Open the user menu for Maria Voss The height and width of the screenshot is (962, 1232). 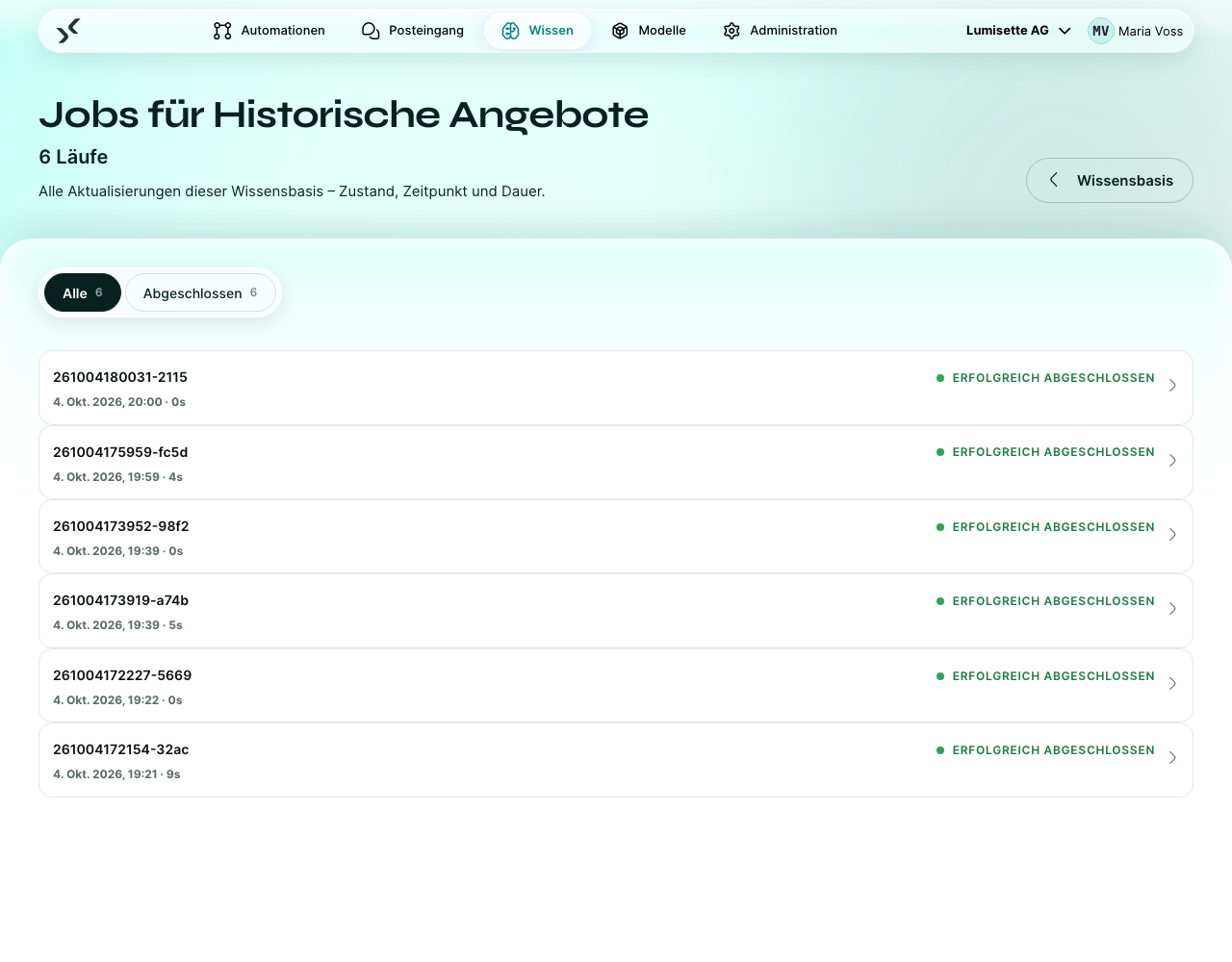coord(1136,31)
